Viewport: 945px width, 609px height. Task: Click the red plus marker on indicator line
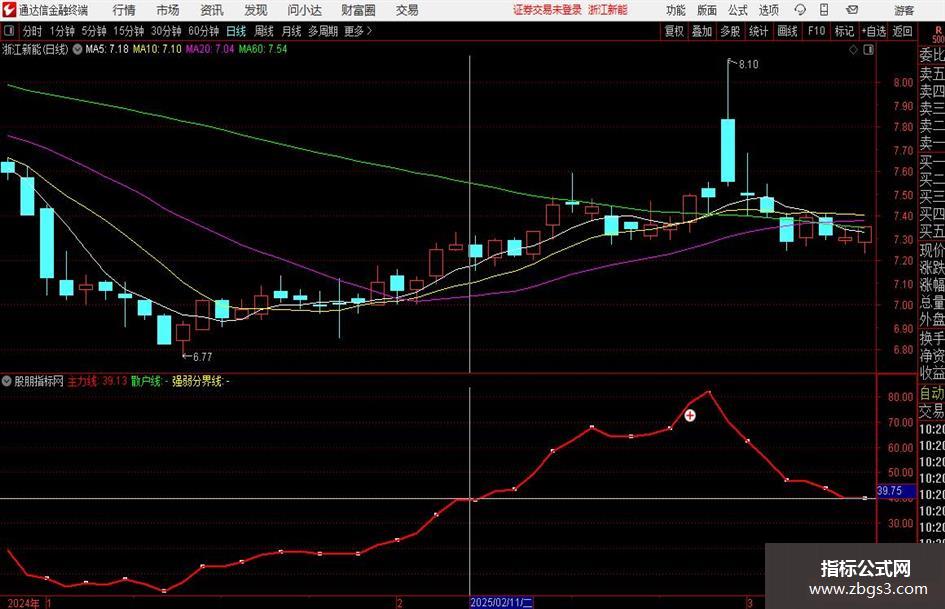[x=689, y=415]
